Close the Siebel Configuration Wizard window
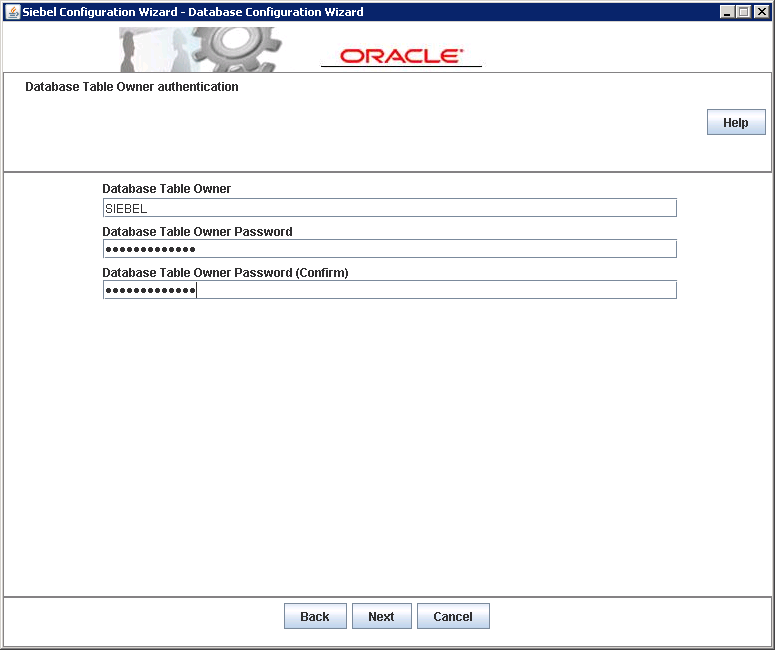The width and height of the screenshot is (775, 650). 762,12
